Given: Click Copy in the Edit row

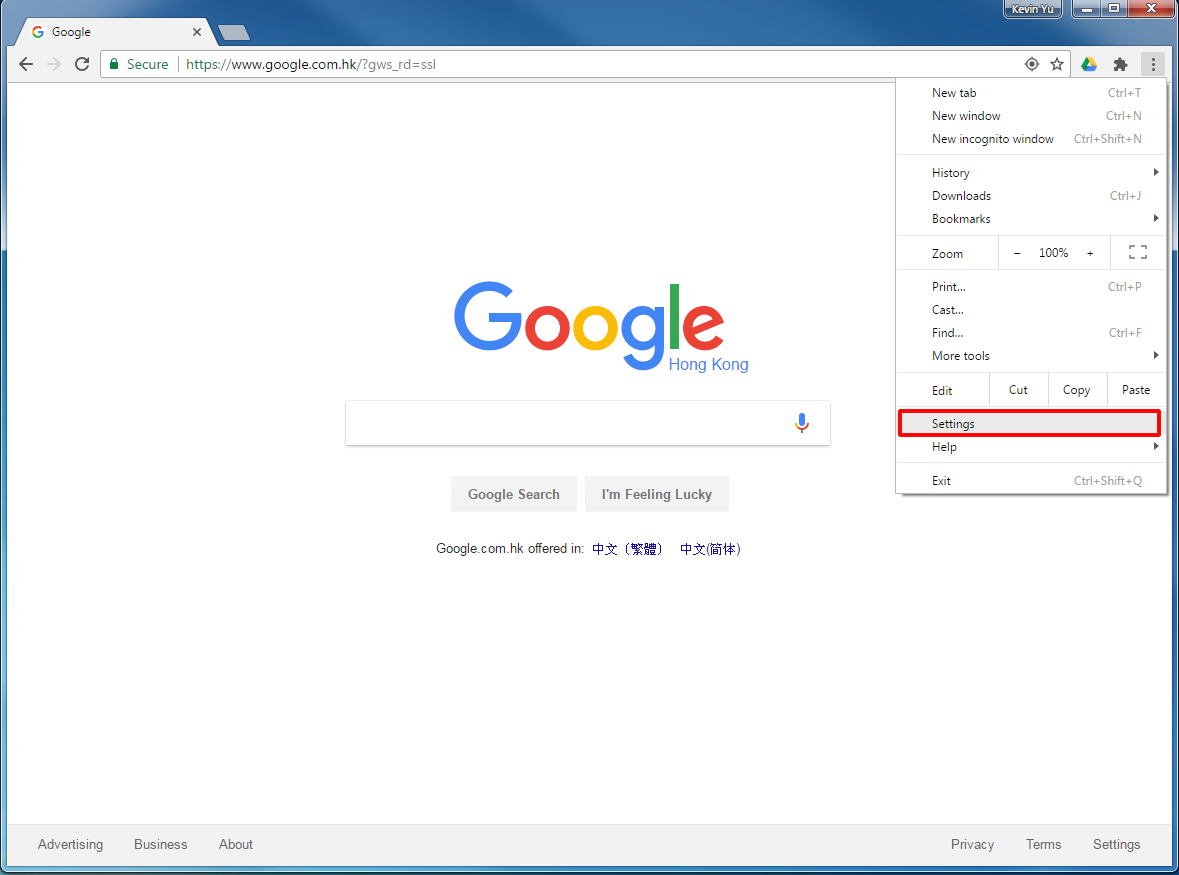Looking at the screenshot, I should pyautogui.click(x=1077, y=389).
